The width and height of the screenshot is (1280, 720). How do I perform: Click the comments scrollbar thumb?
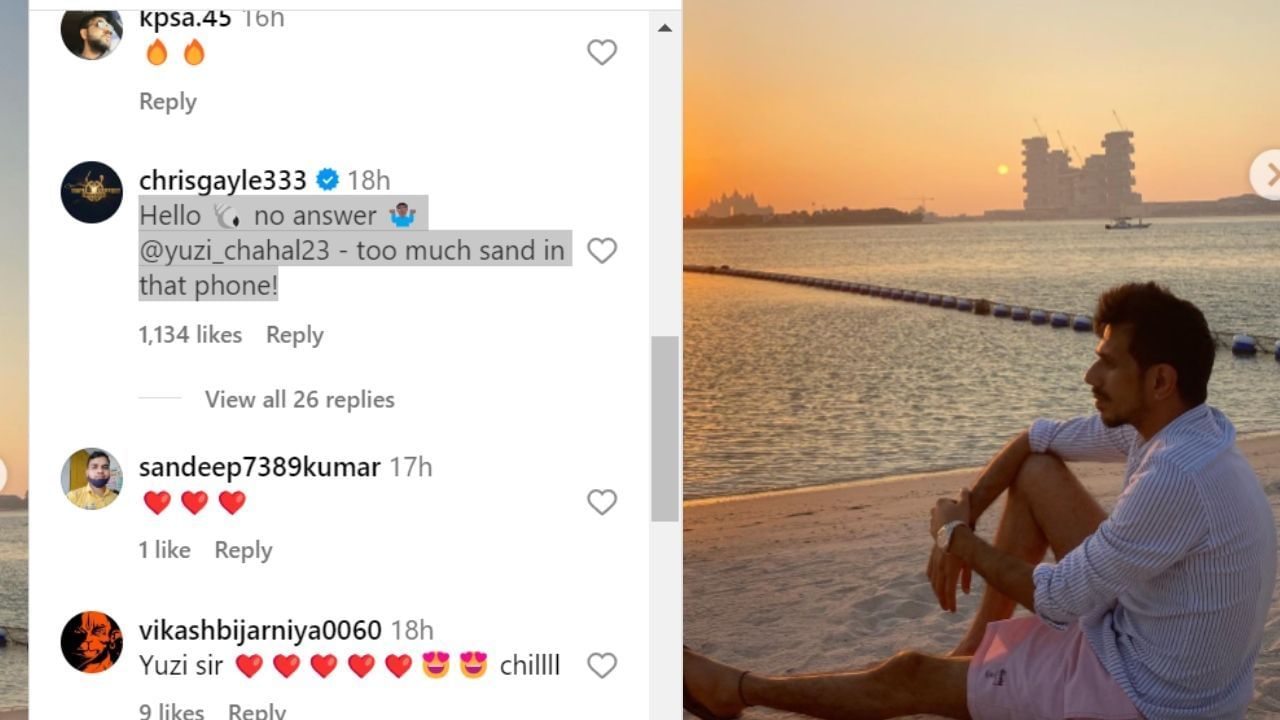[665, 428]
